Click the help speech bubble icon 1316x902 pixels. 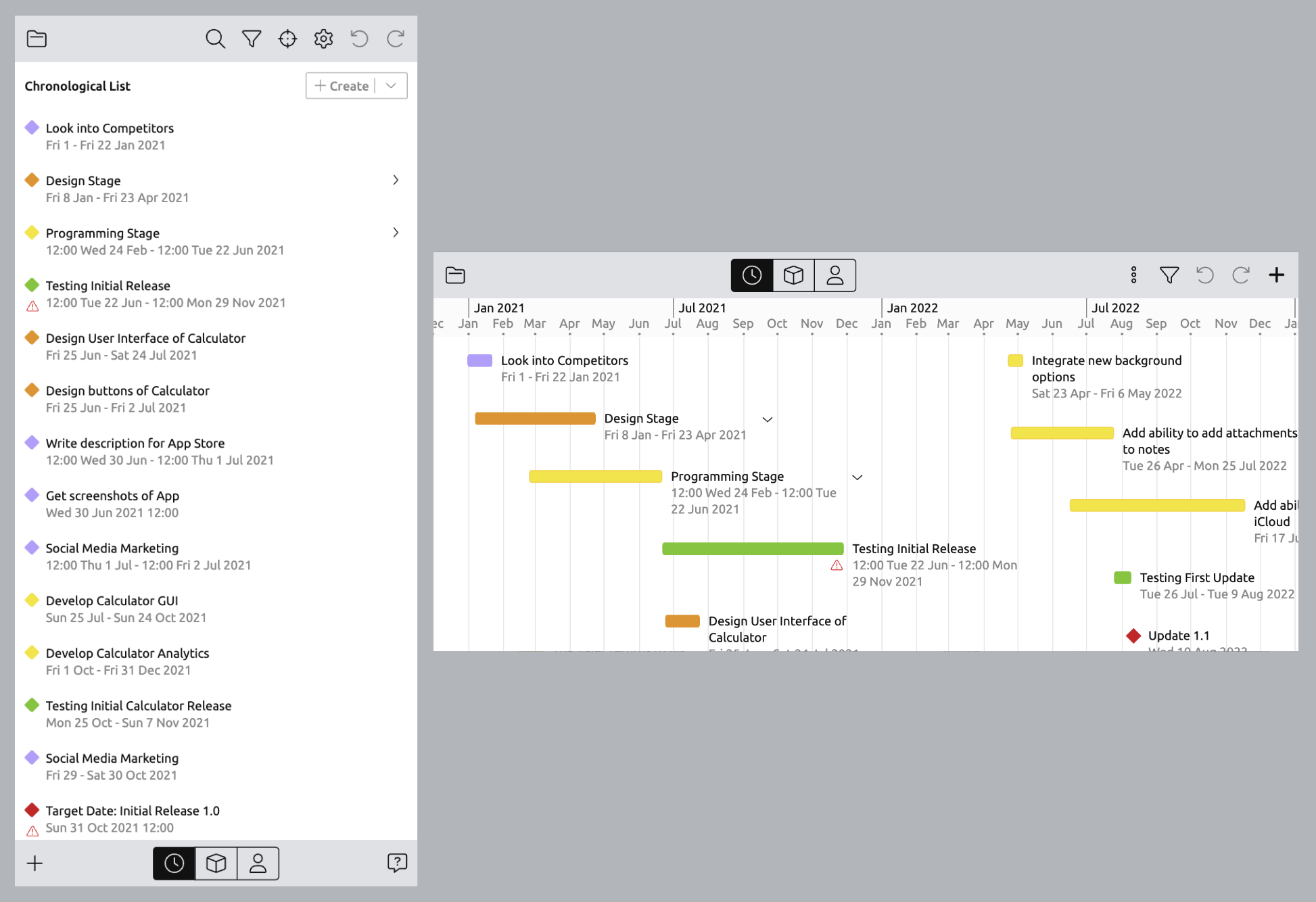click(397, 863)
